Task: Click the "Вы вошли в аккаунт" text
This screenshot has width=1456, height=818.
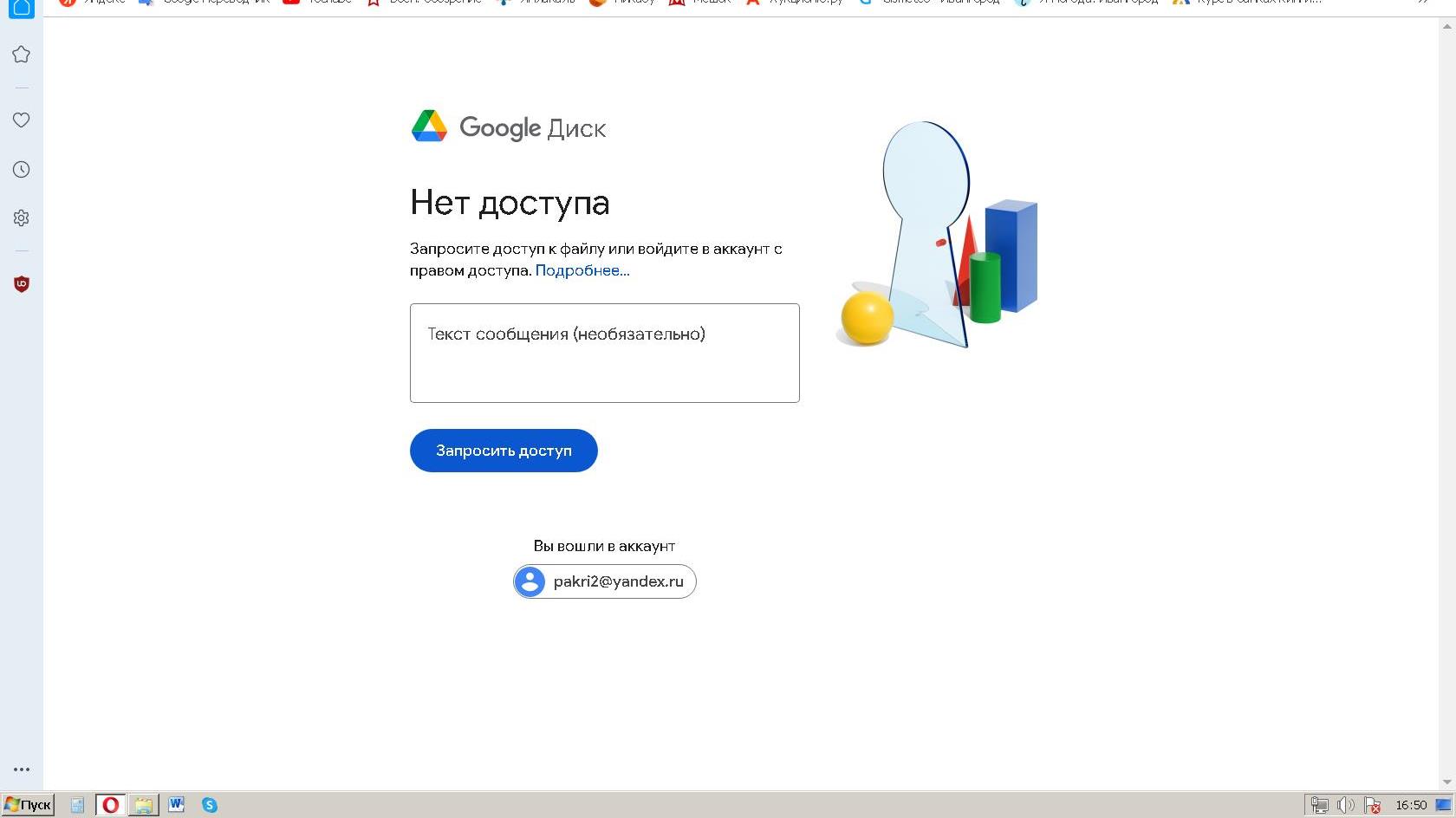Action: pos(604,546)
